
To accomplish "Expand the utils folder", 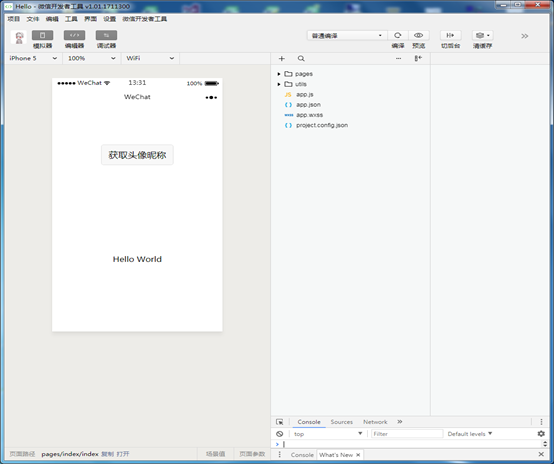I will 279,84.
